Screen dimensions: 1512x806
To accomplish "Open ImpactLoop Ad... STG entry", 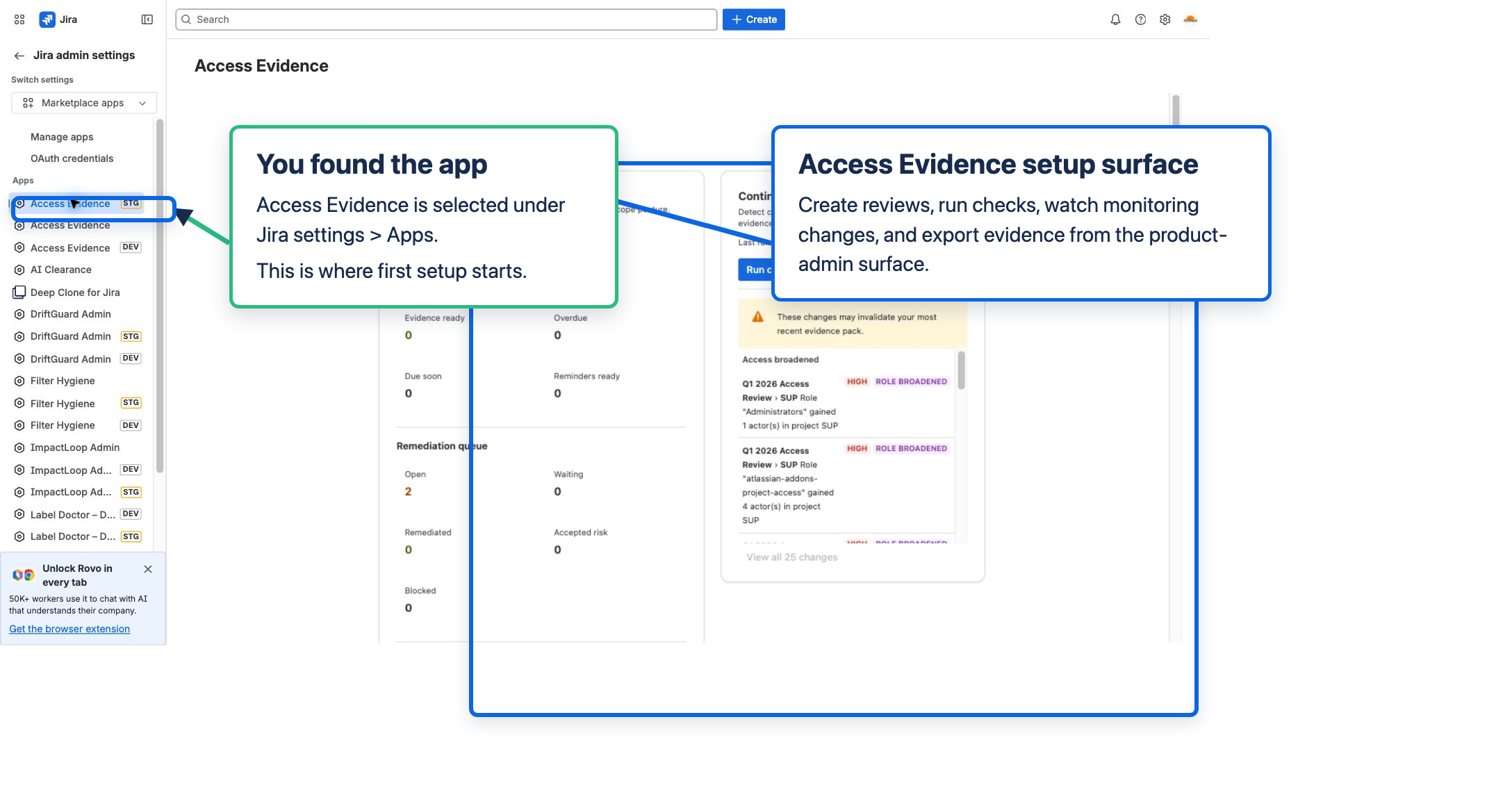I will point(78,492).
